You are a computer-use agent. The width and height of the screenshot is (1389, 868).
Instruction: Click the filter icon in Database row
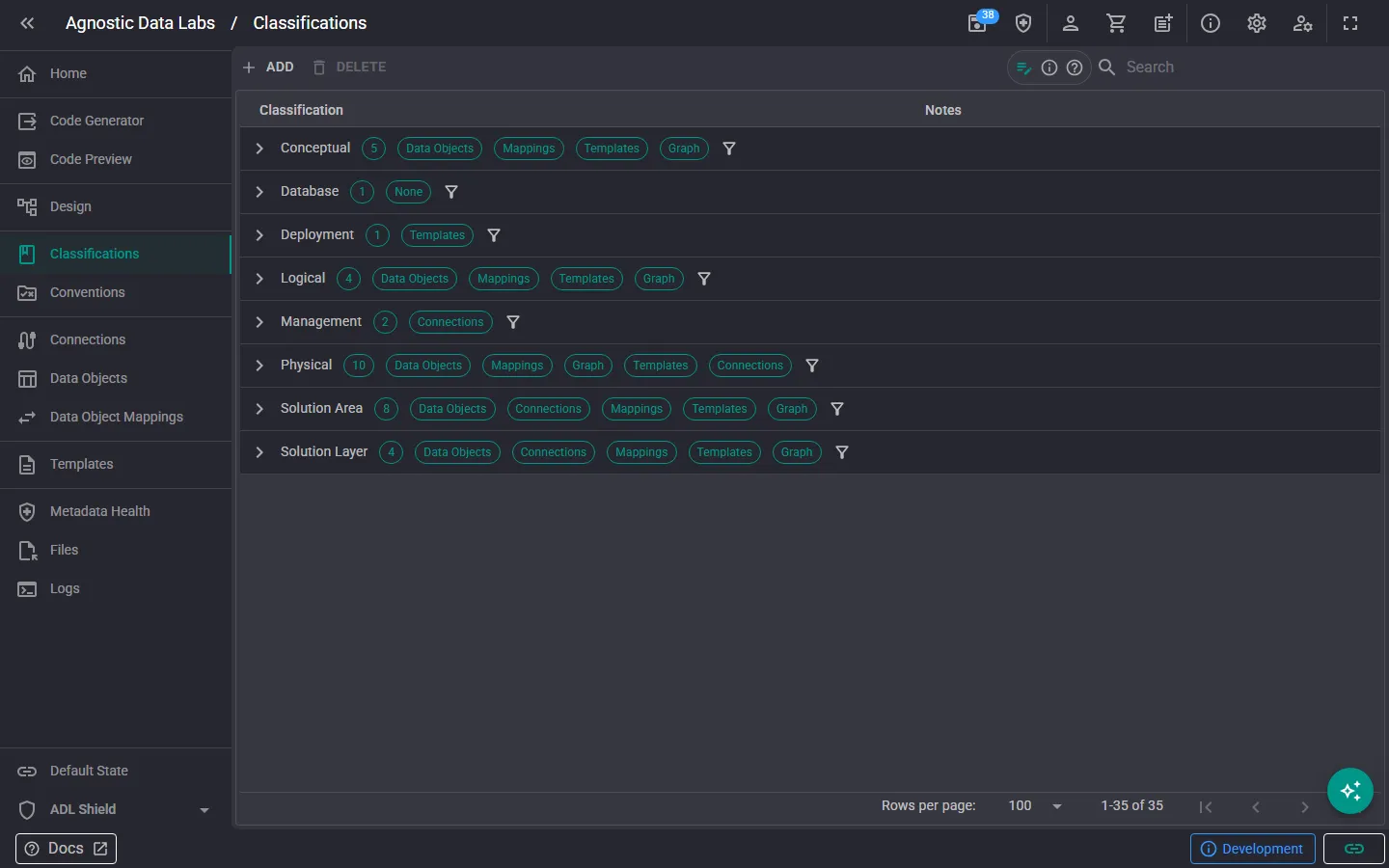pos(451,192)
